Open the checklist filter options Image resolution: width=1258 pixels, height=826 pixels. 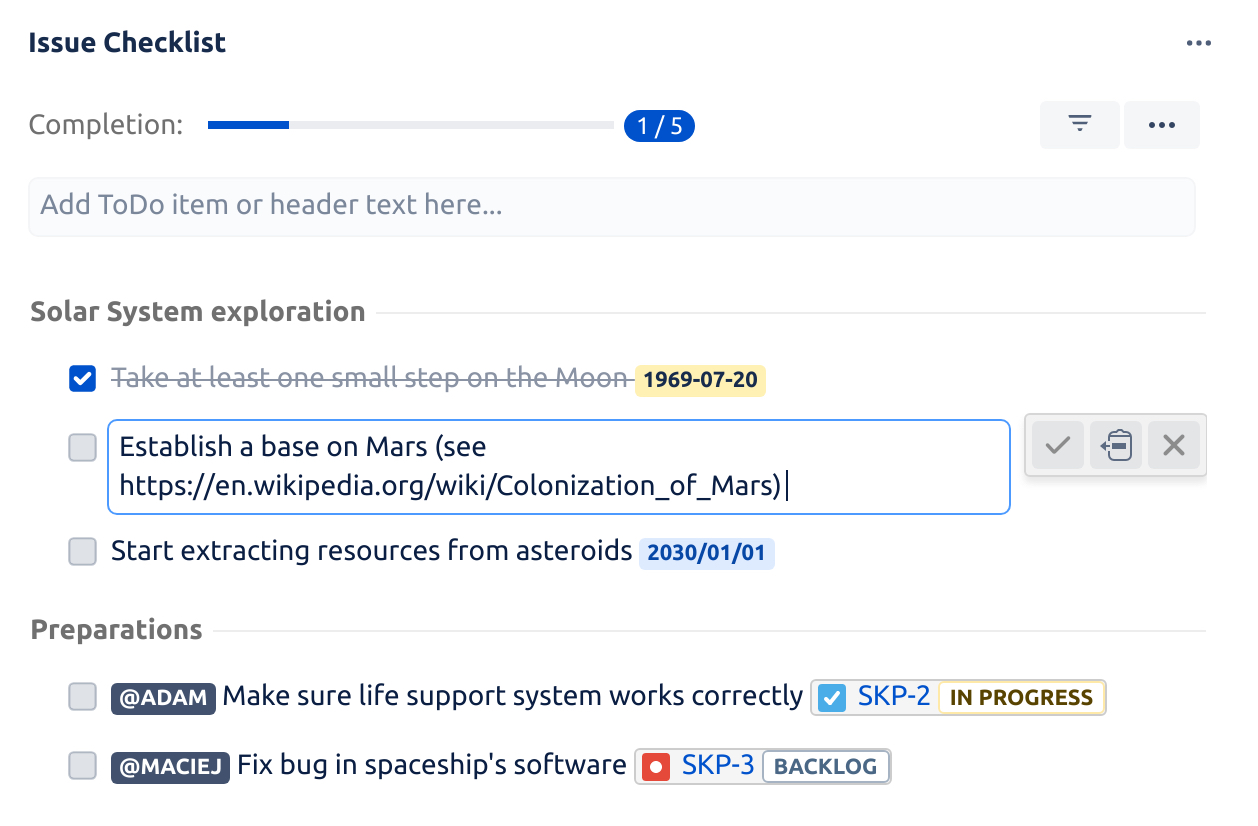coord(1079,124)
